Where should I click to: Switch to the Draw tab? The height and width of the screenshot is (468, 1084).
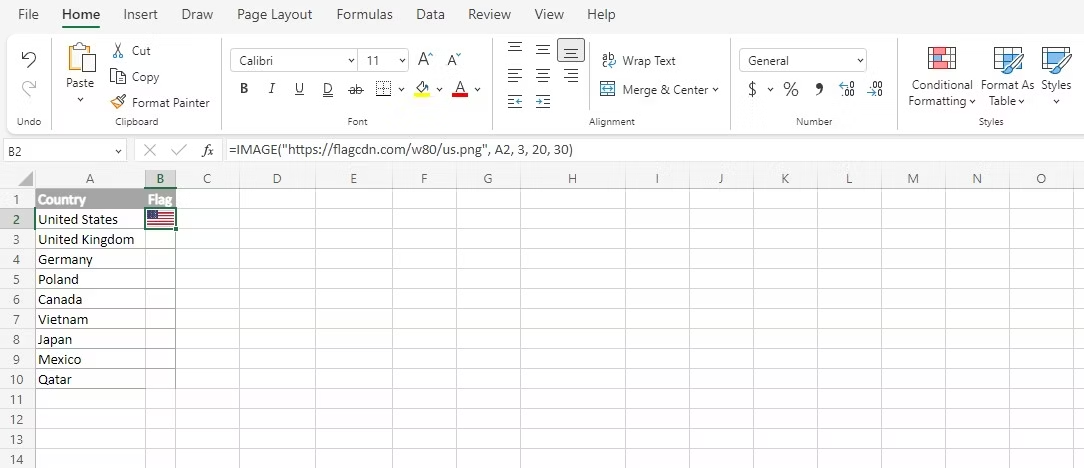pyautogui.click(x=197, y=14)
